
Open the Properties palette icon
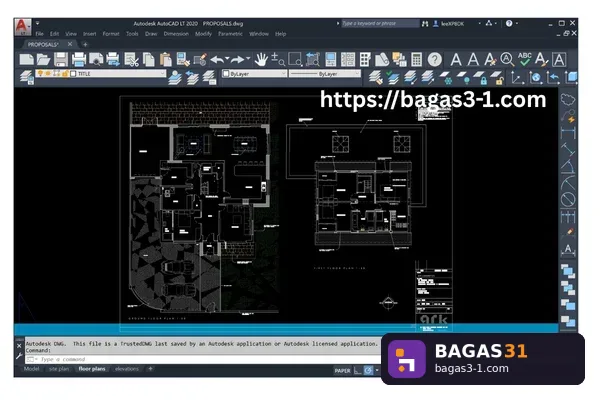[330, 59]
